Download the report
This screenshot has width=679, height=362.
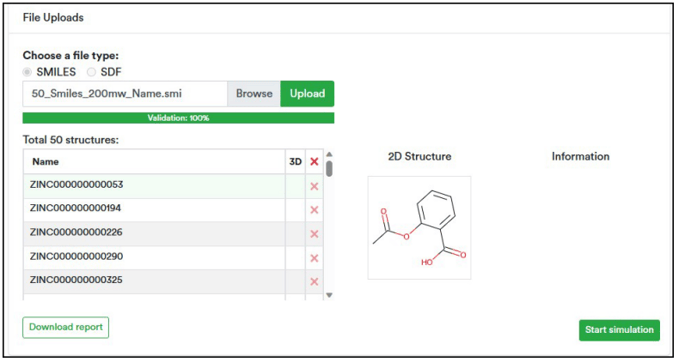click(x=66, y=327)
